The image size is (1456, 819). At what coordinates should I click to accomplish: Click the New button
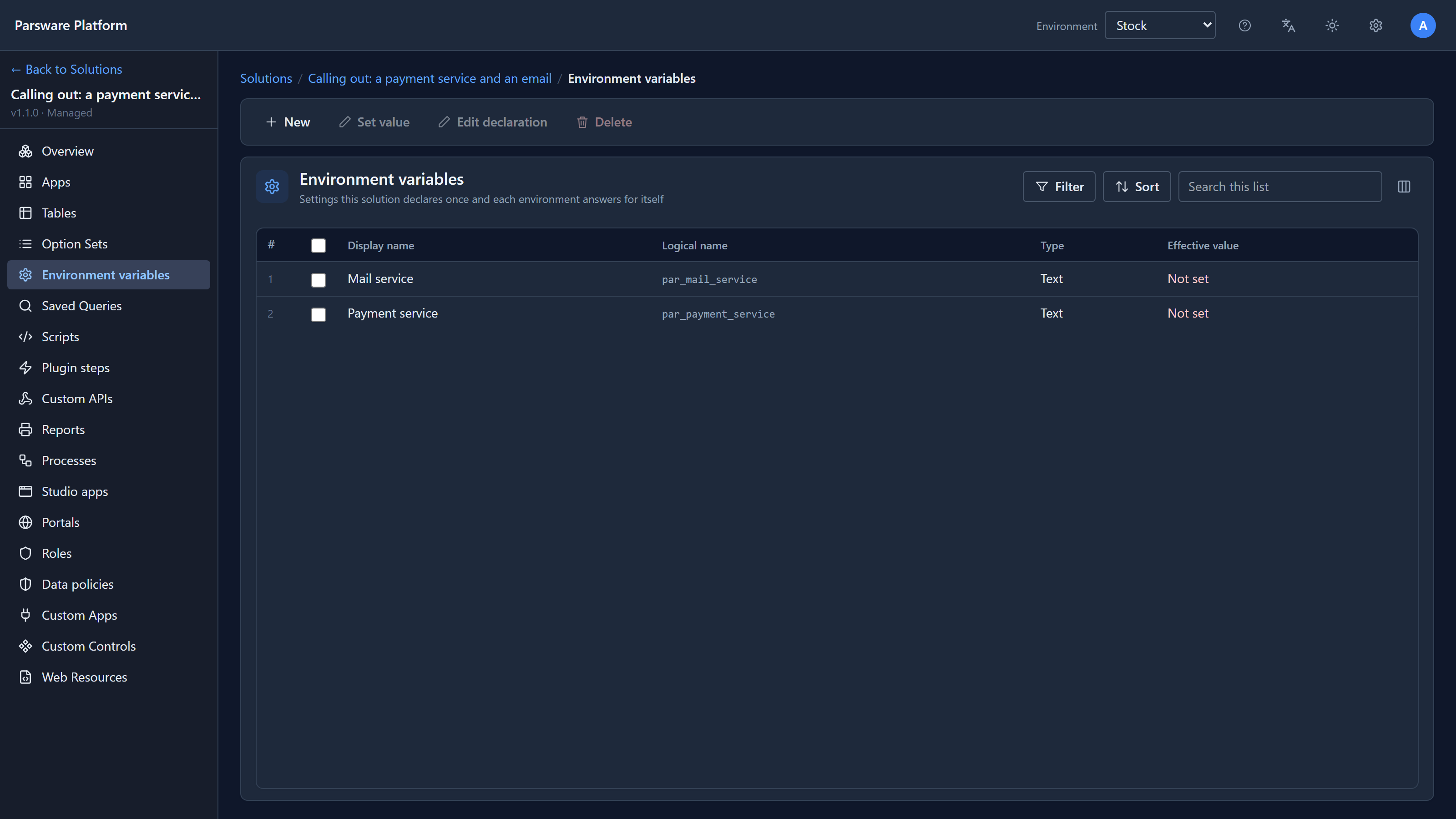pyautogui.click(x=288, y=122)
